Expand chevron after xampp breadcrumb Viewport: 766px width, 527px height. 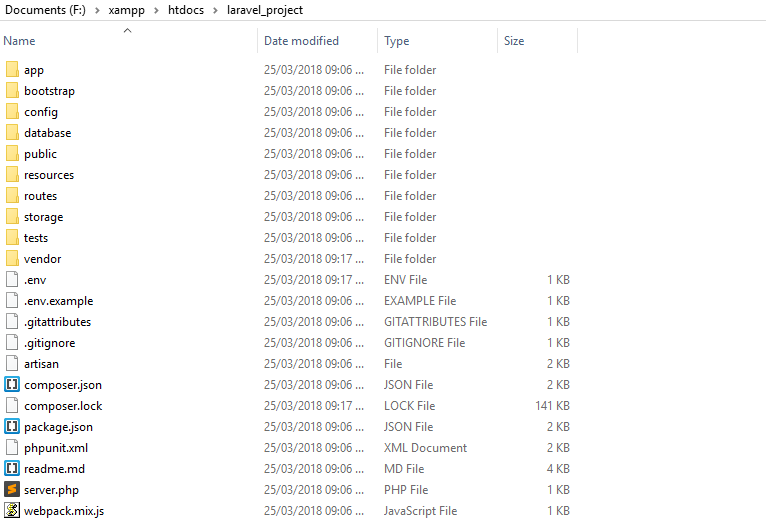pyautogui.click(x=156, y=10)
